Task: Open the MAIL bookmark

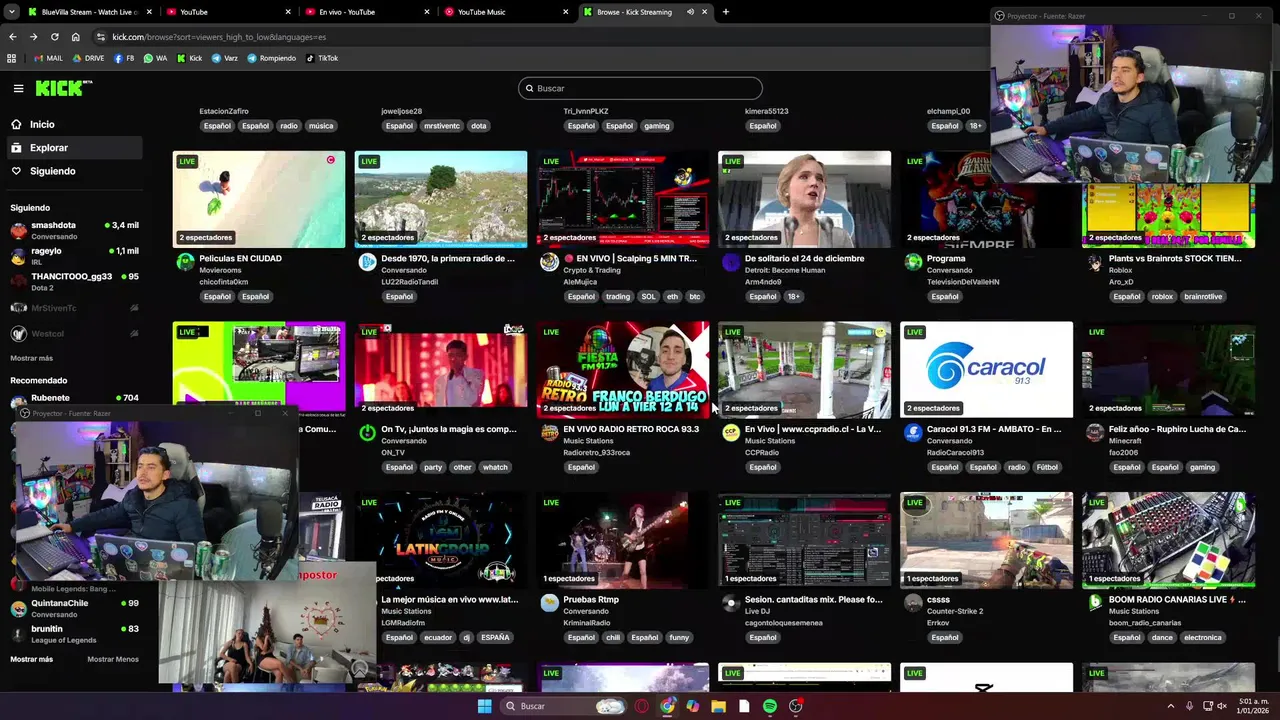Action: coord(48,58)
